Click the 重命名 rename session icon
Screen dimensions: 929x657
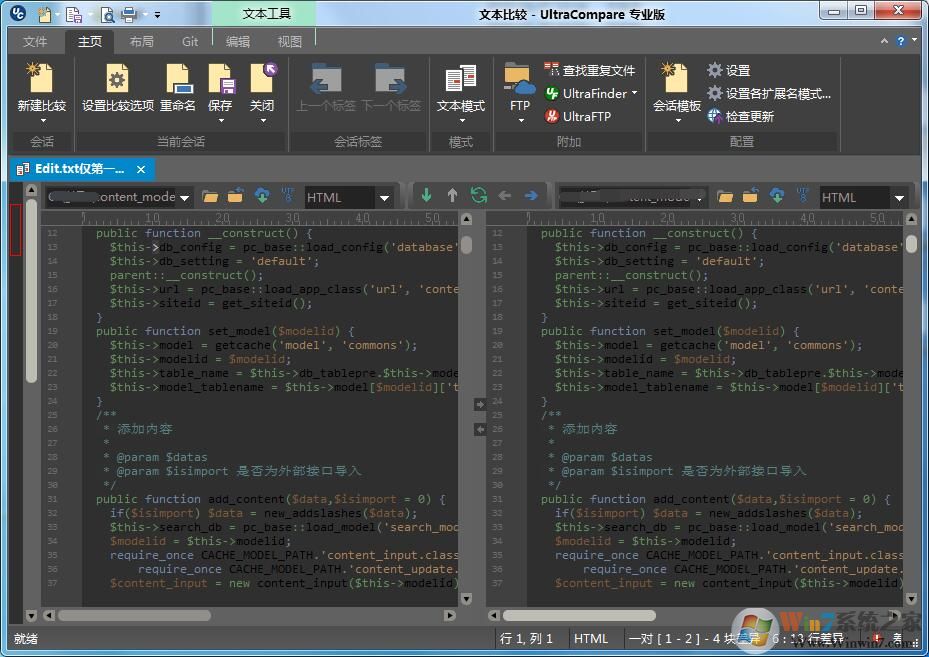[178, 80]
